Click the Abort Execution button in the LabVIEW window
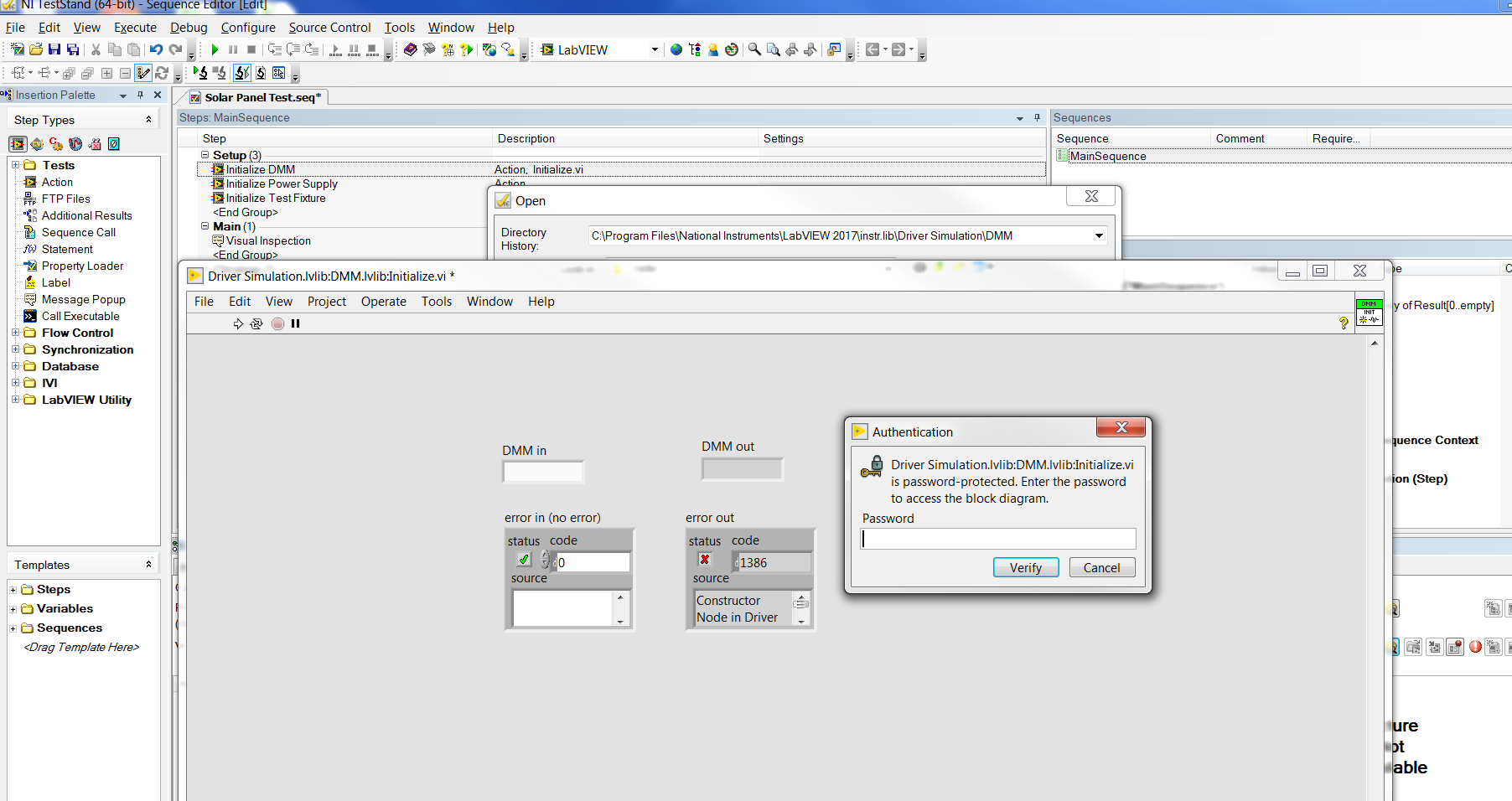Viewport: 1512px width, 801px height. pos(277,323)
